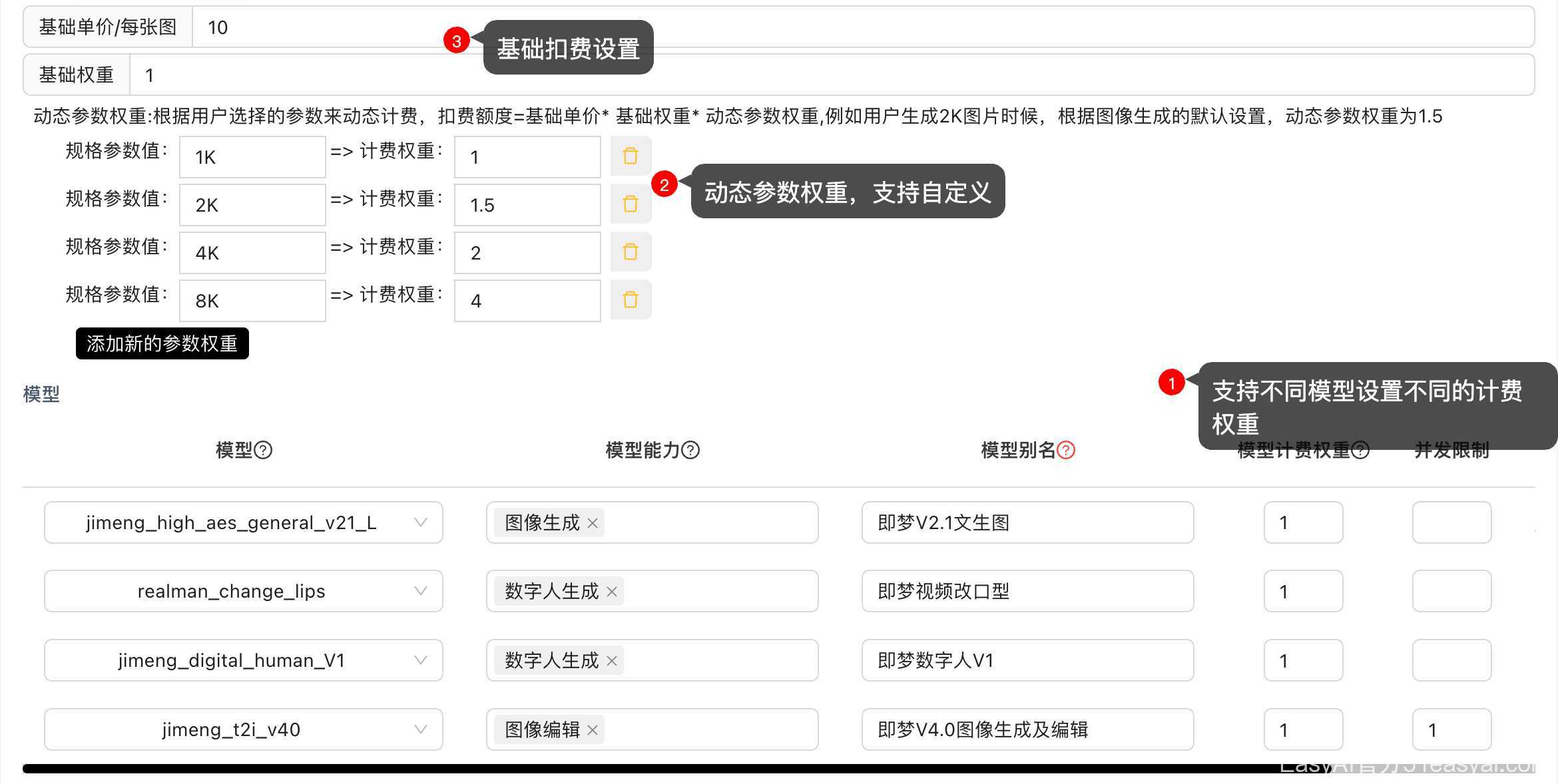Click help icon next to 模型能力 header
The height and width of the screenshot is (784, 1558).
[x=691, y=451]
